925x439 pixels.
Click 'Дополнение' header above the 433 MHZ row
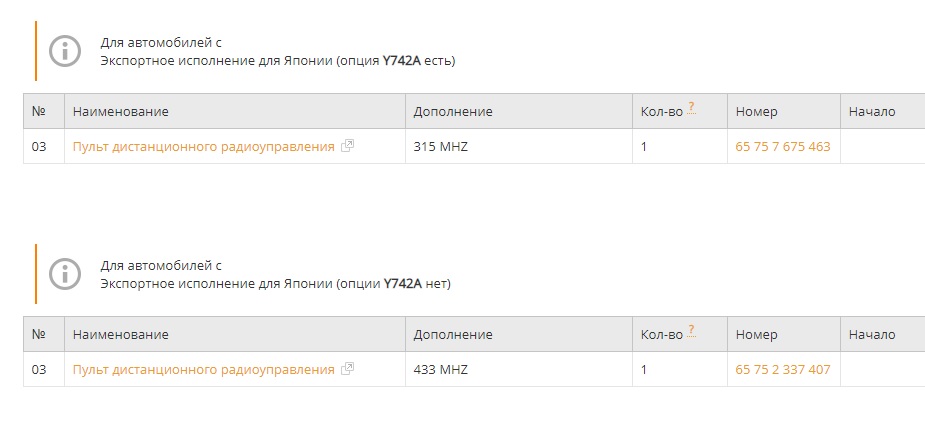pos(453,335)
